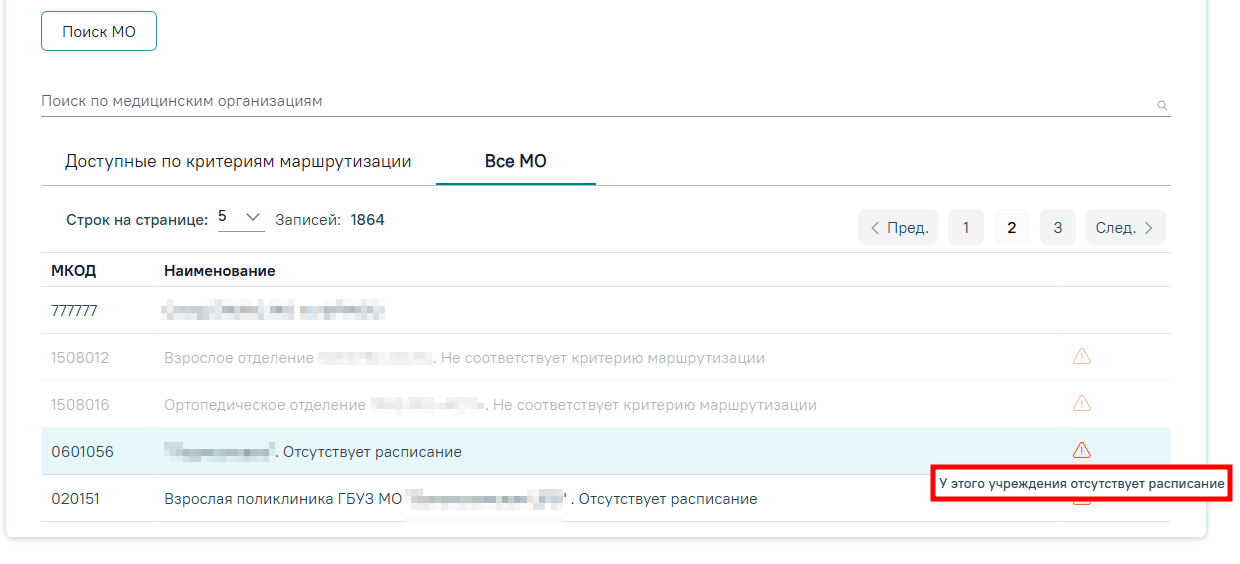Click warning icon in row 0601056

1081,451
